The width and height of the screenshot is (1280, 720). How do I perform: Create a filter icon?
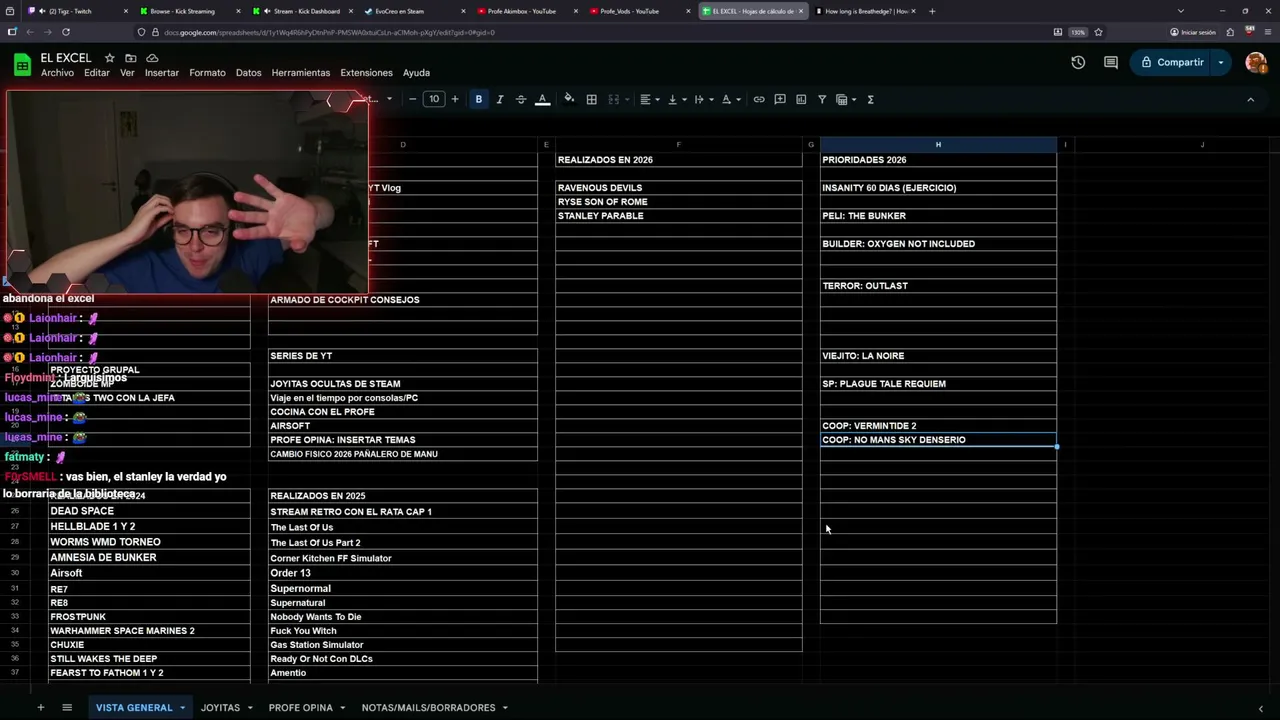point(822,99)
